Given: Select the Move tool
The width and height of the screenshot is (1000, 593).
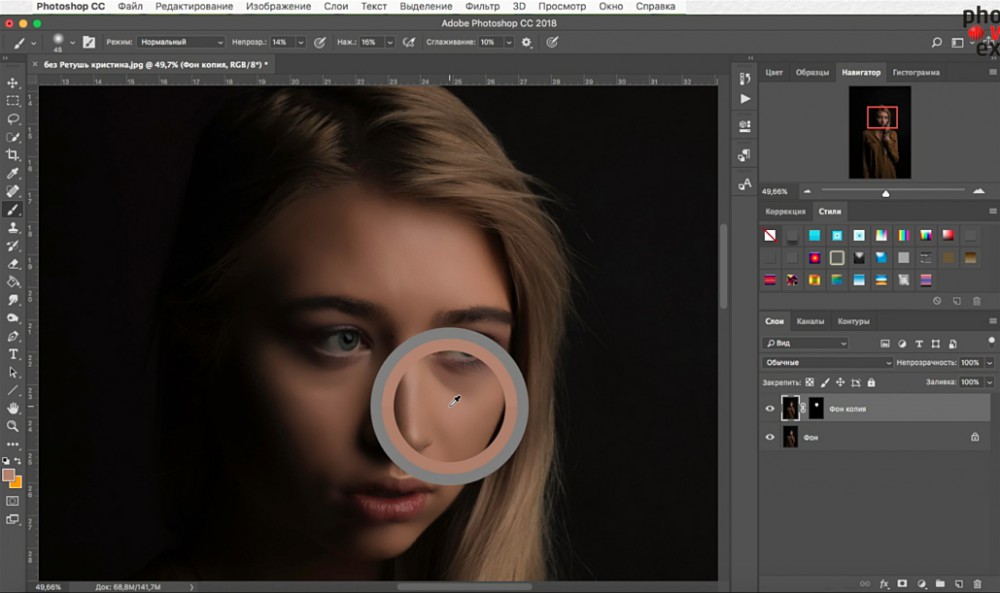Looking at the screenshot, I should pyautogui.click(x=13, y=83).
